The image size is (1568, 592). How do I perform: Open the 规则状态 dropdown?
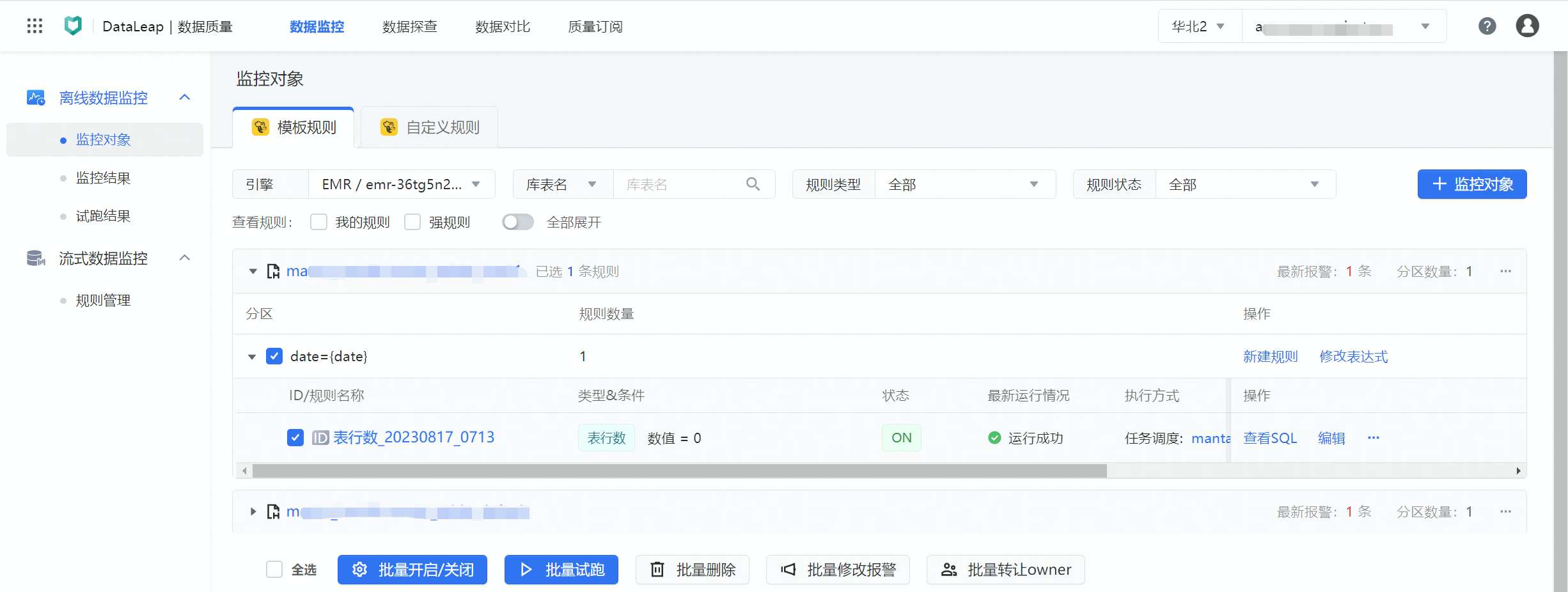pos(1245,184)
